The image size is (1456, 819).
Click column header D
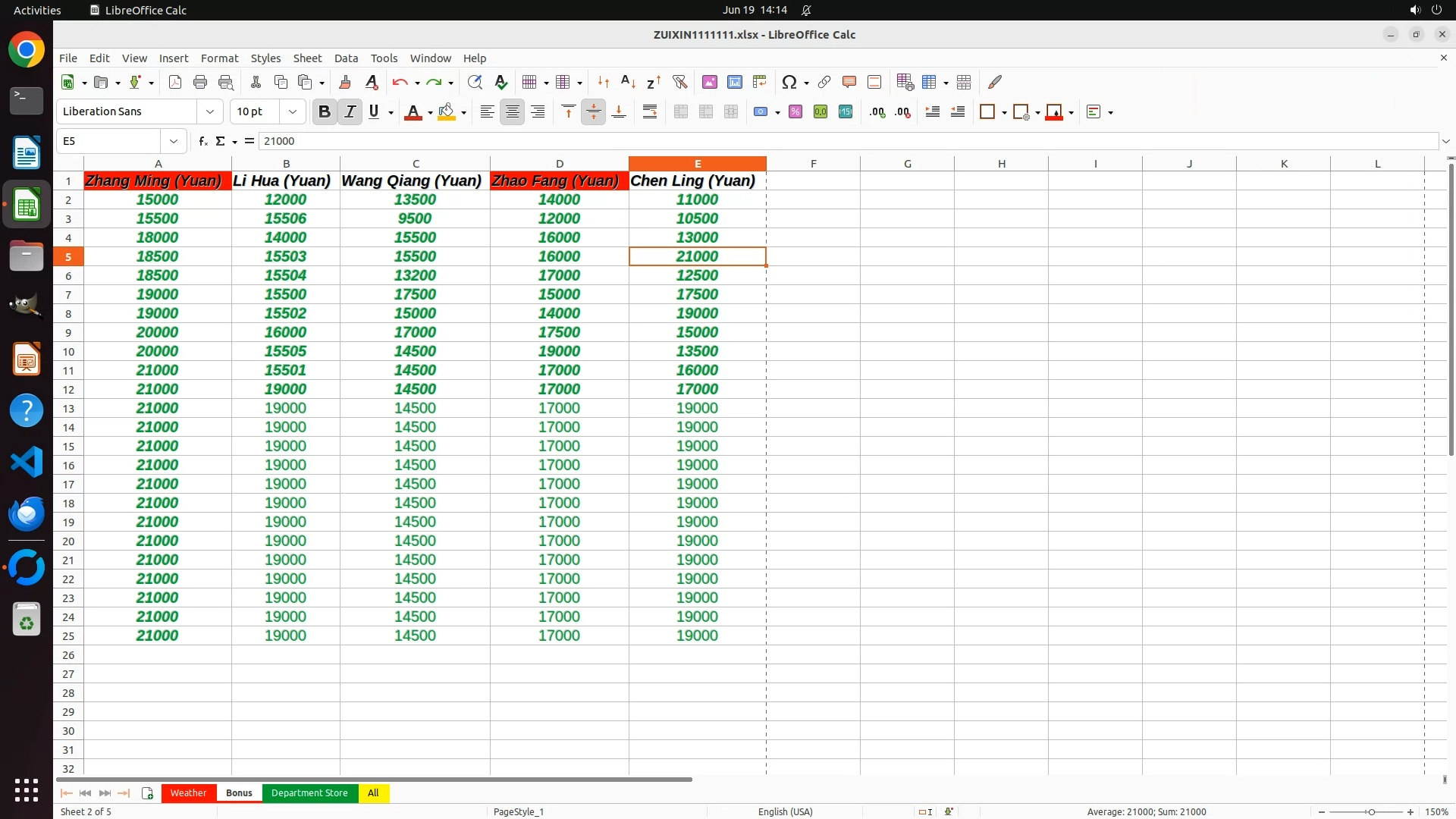(560, 164)
